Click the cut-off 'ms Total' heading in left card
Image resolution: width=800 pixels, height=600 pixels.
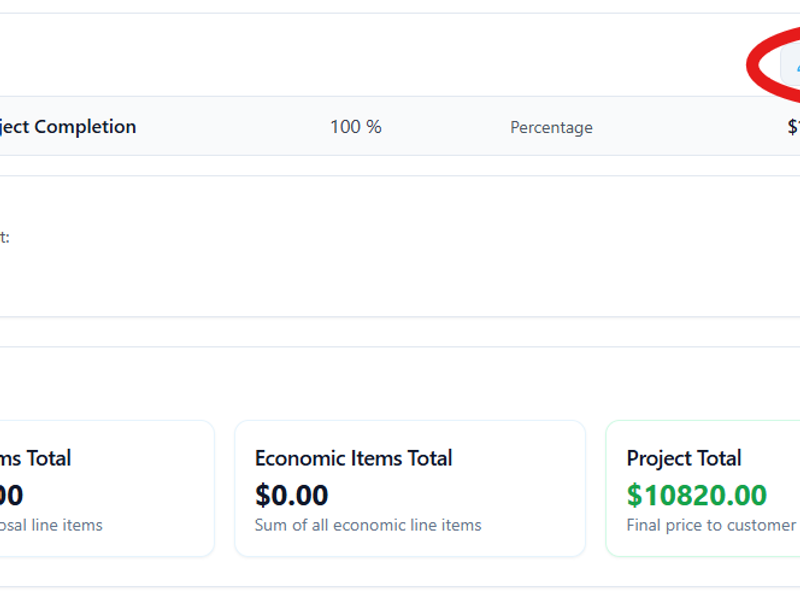[x=36, y=458]
